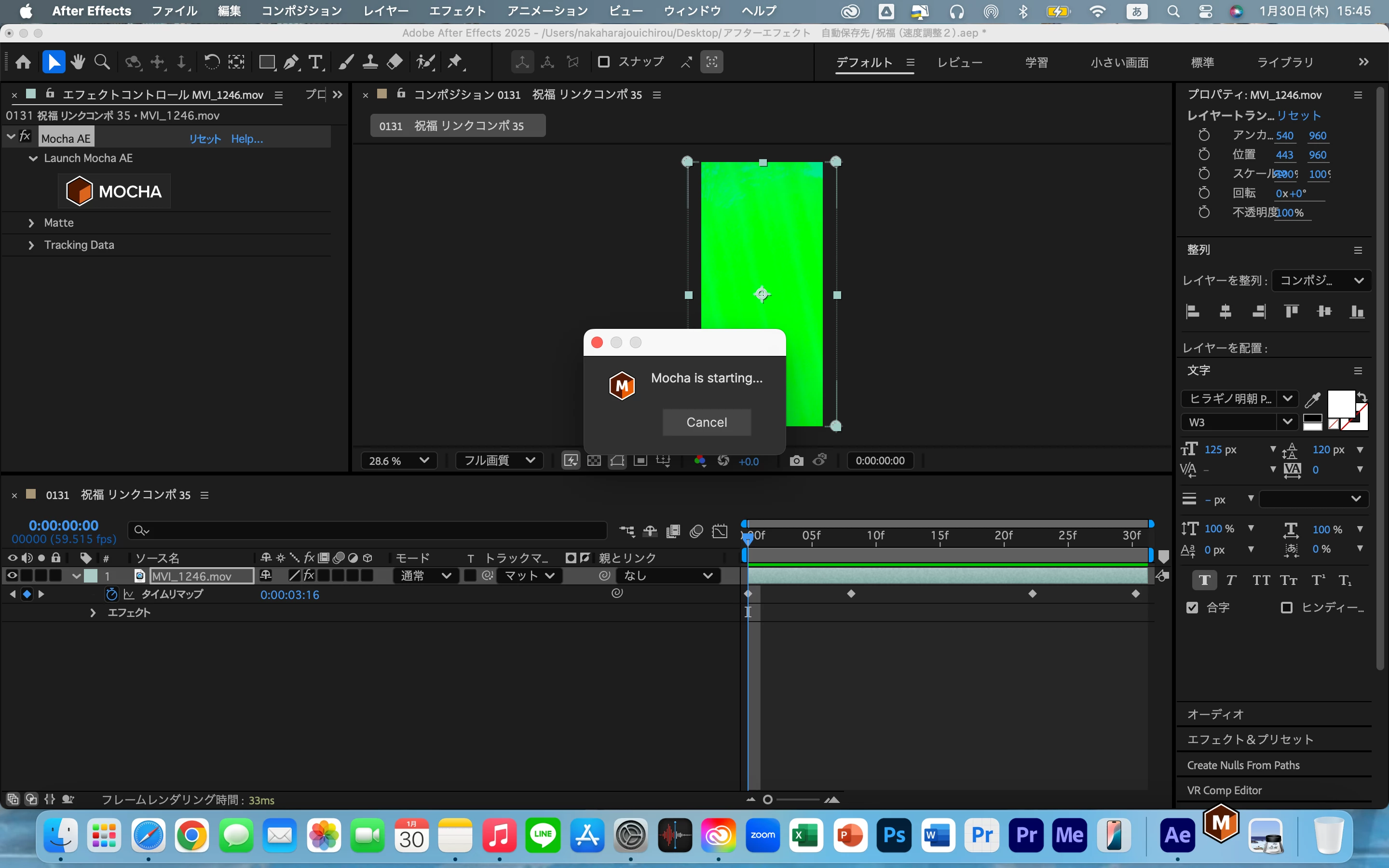This screenshot has width=1389, height=868.
Task: Click the Rectangle shape tool
Action: (x=266, y=62)
